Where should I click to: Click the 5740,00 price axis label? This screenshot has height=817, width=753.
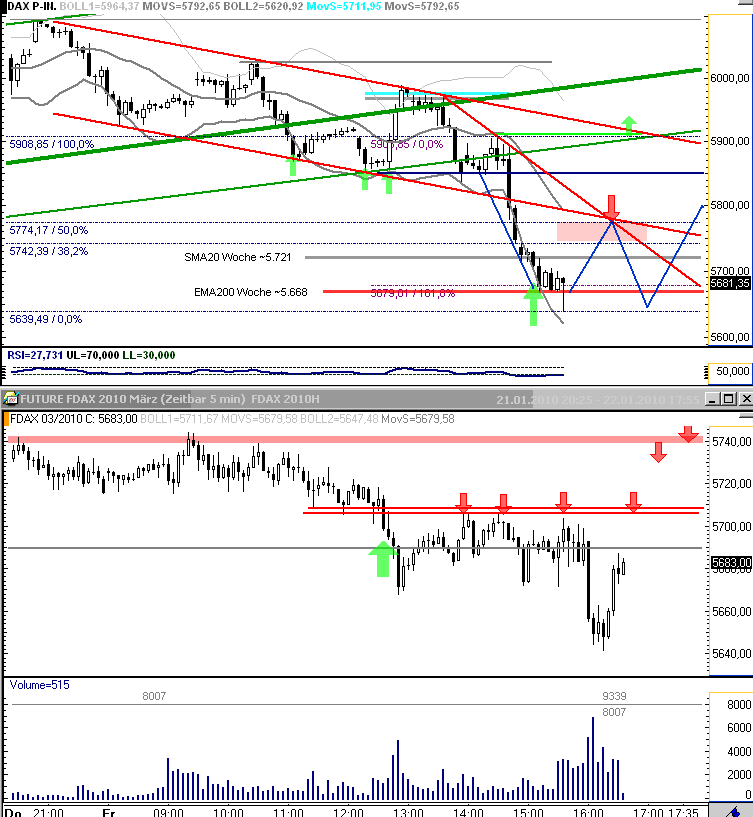(x=732, y=441)
